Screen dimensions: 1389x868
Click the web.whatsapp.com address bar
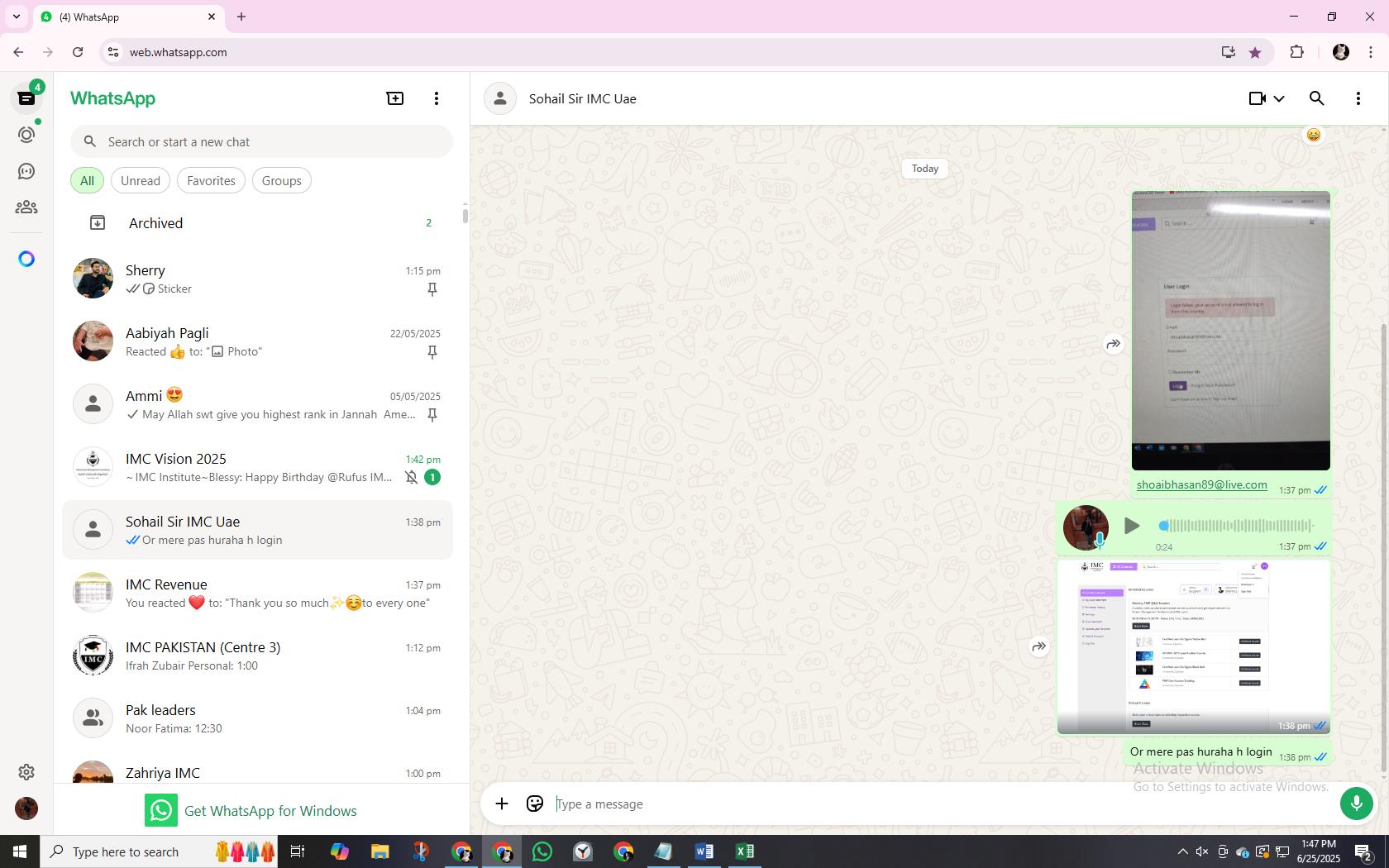coord(661,52)
